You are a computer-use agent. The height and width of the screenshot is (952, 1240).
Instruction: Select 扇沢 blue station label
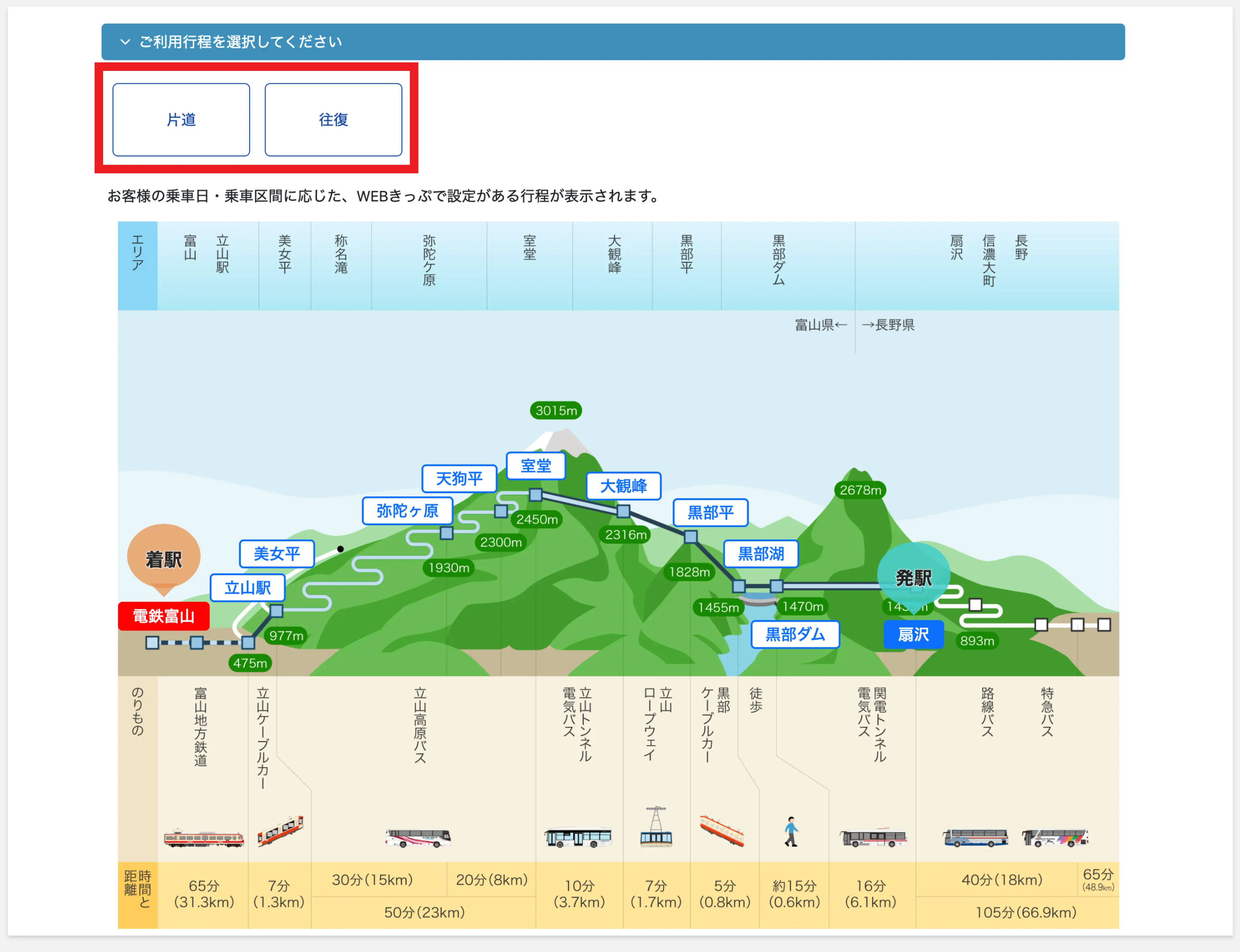coord(913,635)
